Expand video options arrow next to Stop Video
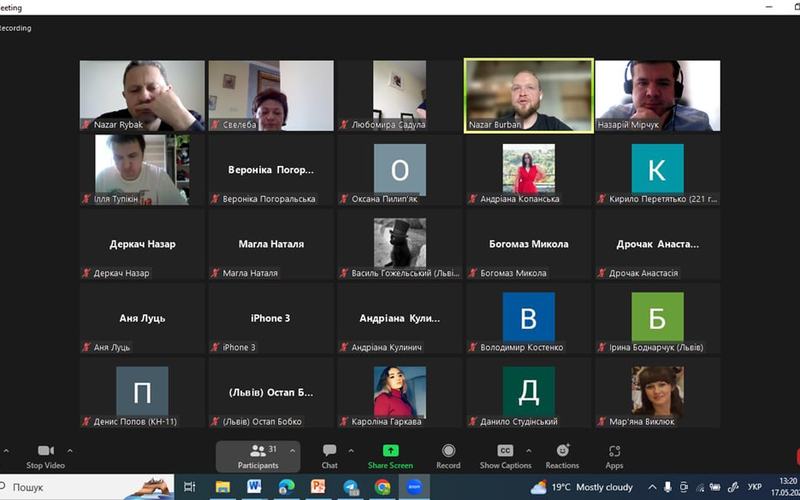 click(70, 451)
